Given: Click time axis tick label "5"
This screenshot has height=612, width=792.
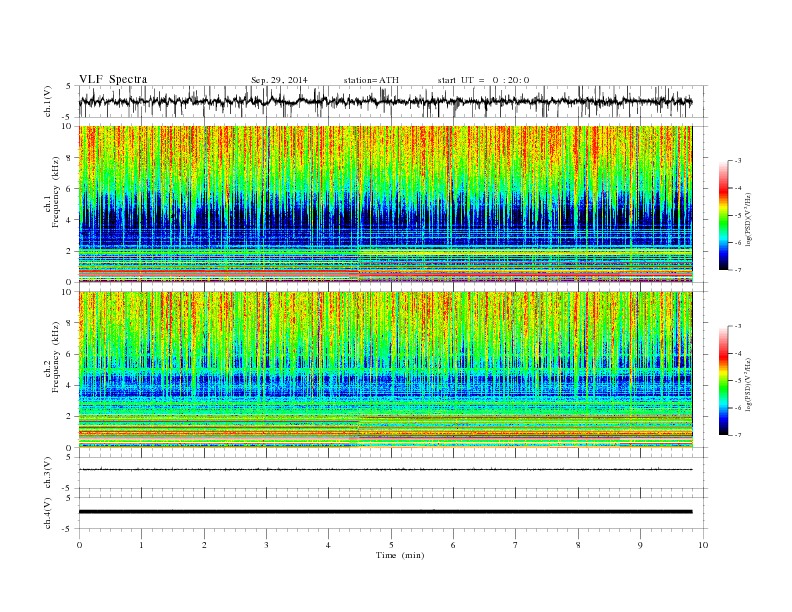Looking at the screenshot, I should click(391, 545).
